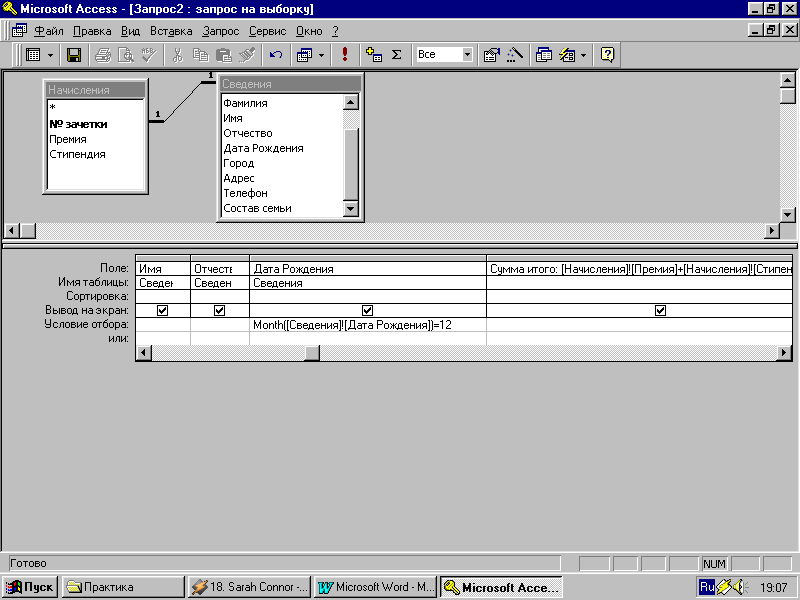Open the Вставка menu
Screen dimensions: 800x600
[x=171, y=31]
